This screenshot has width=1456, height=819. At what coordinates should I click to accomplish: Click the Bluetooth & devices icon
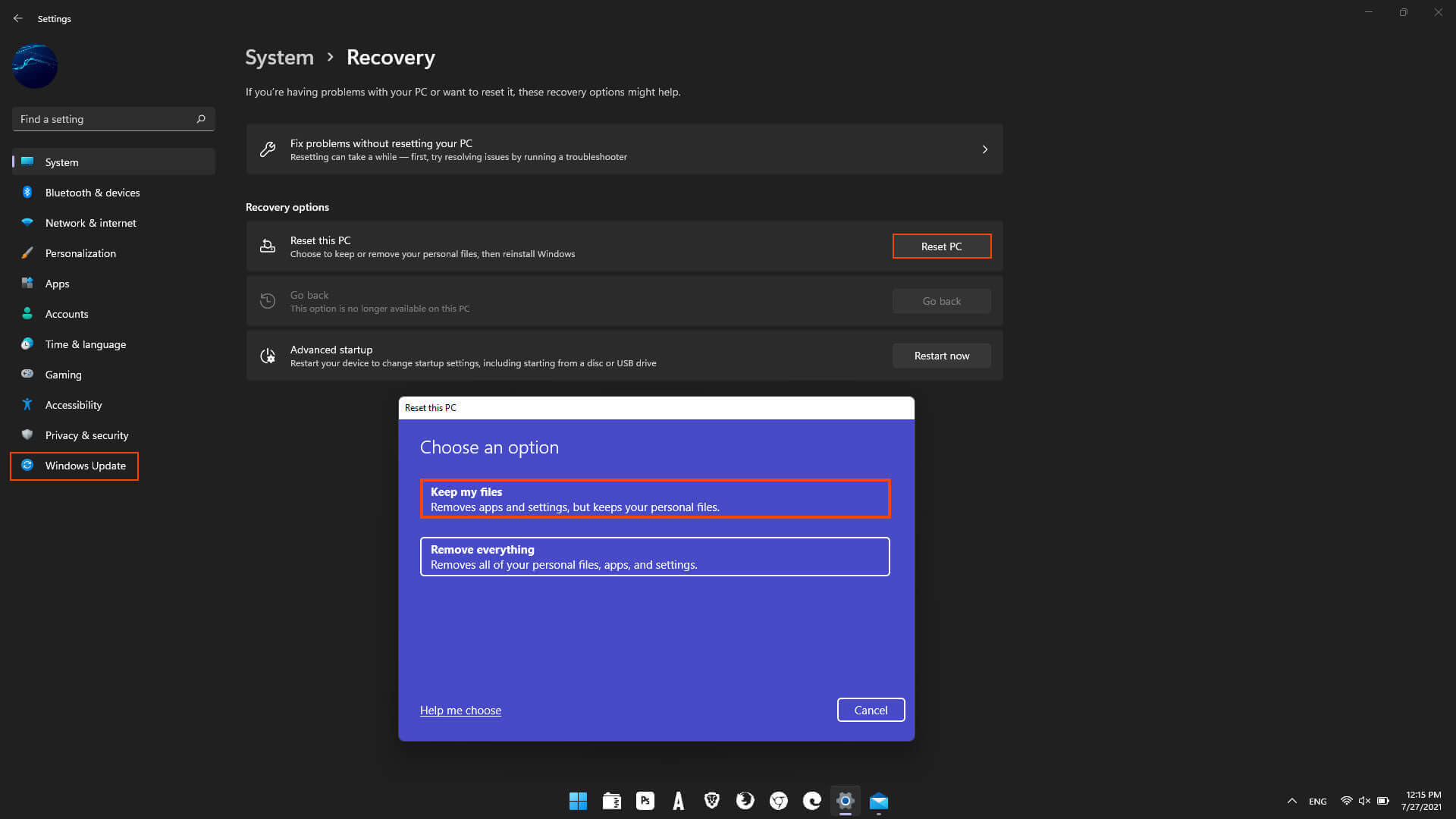pyautogui.click(x=28, y=192)
